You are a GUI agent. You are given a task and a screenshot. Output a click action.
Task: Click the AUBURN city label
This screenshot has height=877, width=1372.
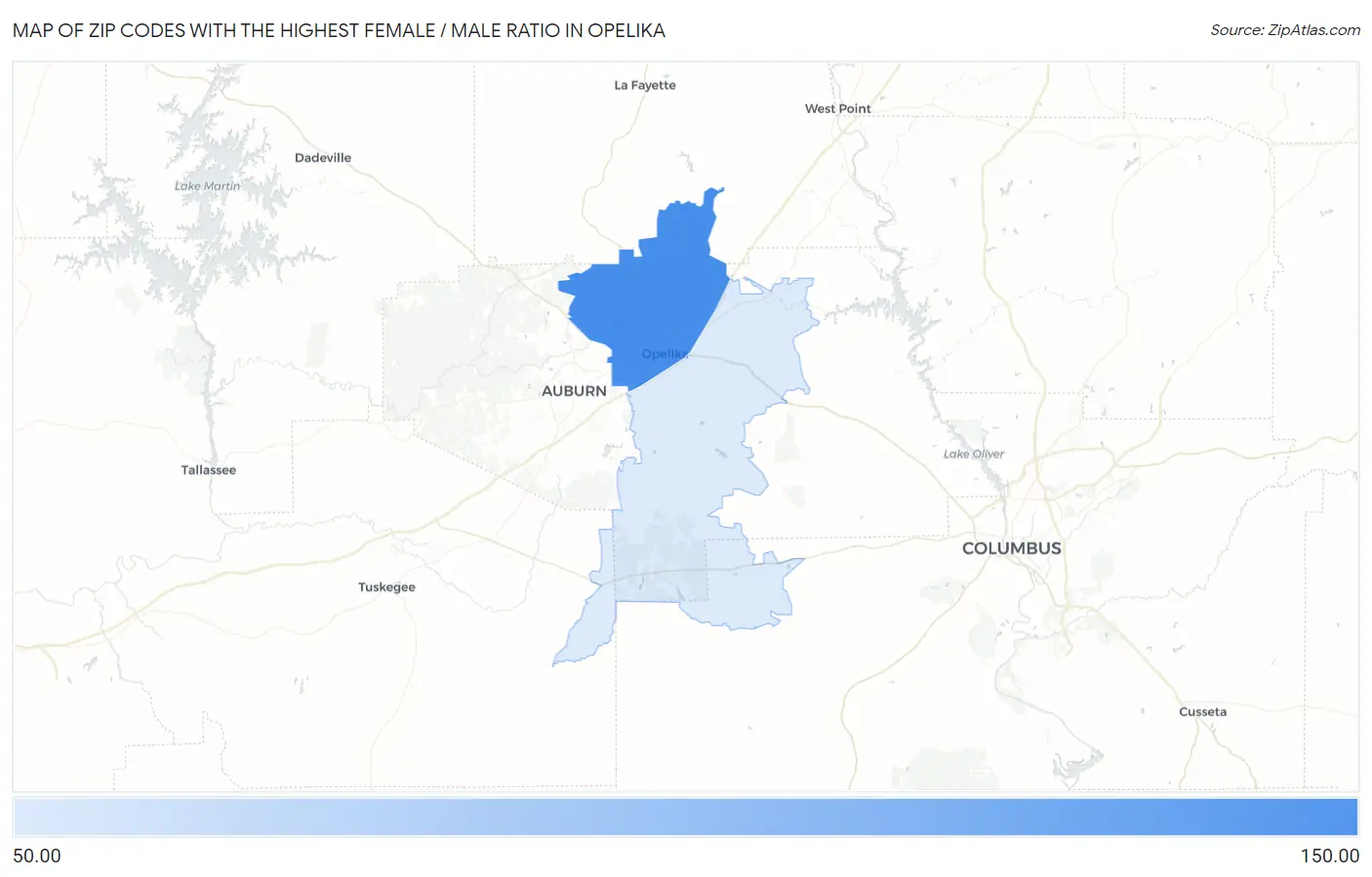click(574, 391)
